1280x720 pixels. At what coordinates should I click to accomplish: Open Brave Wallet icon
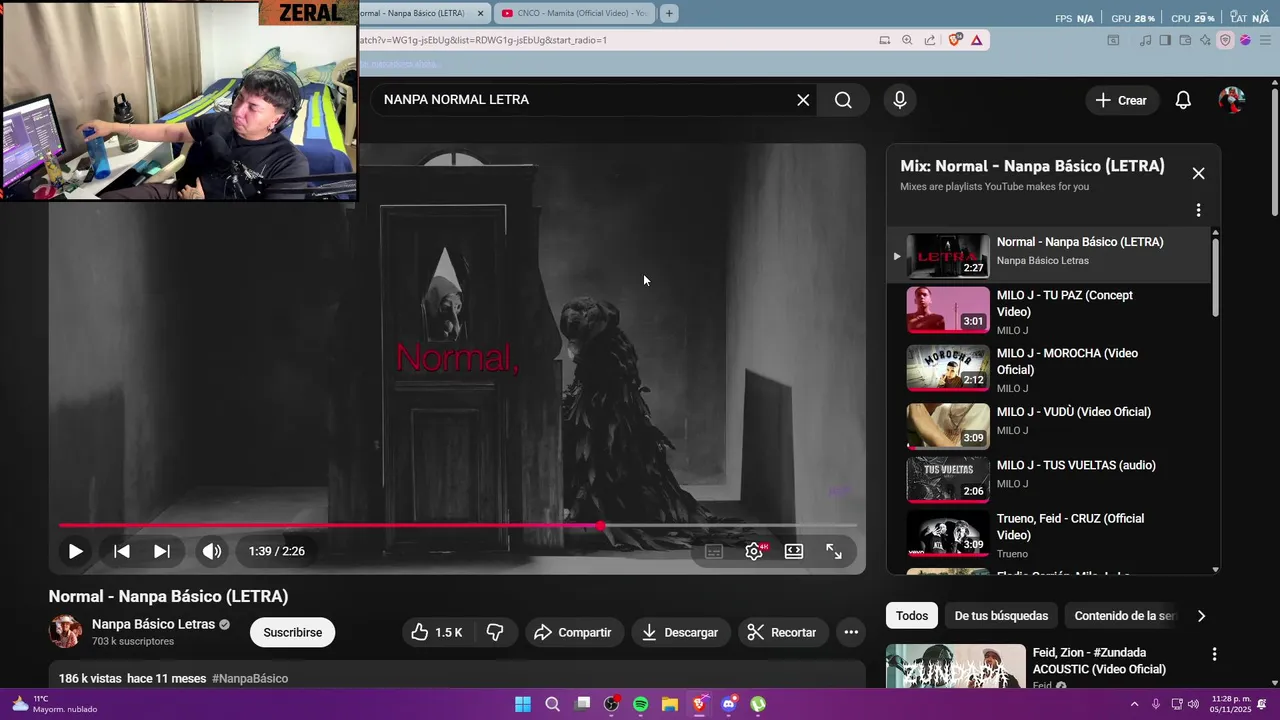(x=1186, y=40)
